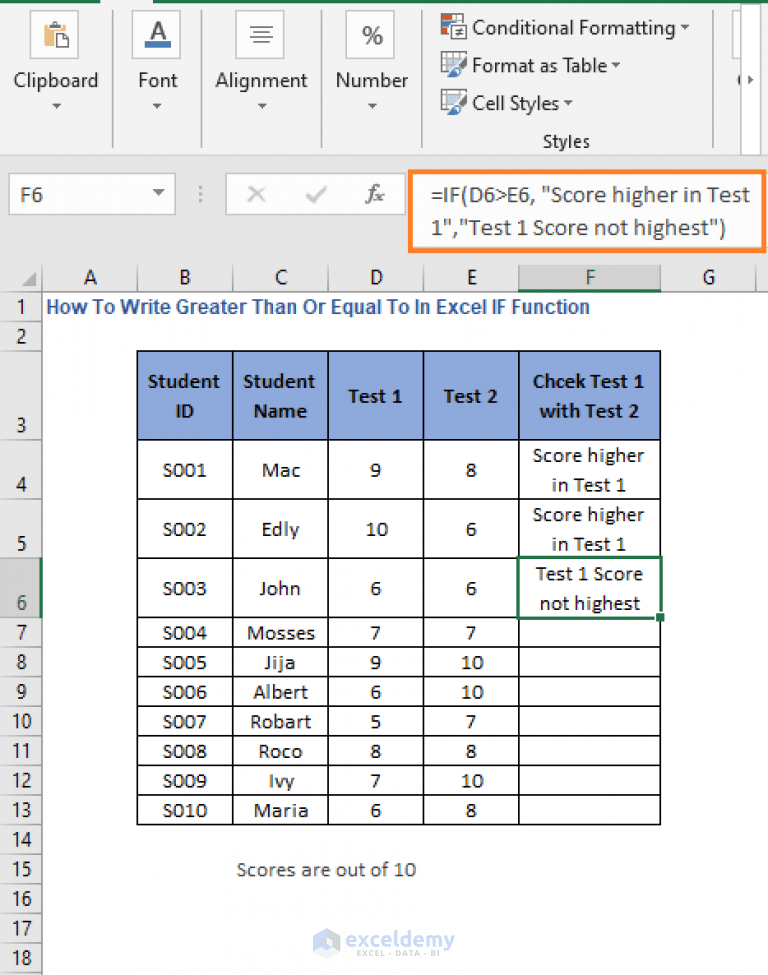
Task: Open the Number percent icon
Action: (x=371, y=35)
